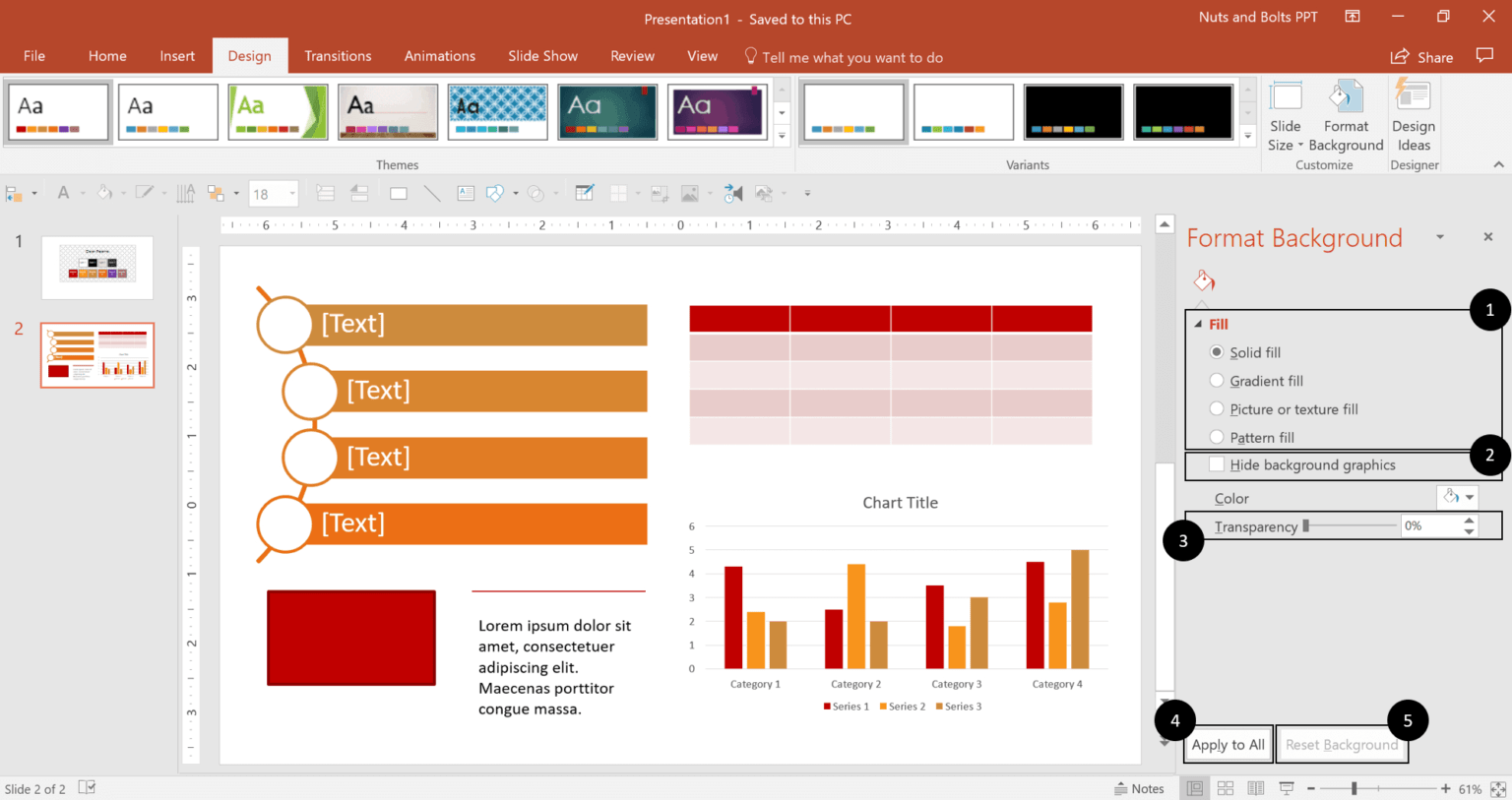Open the Transitions tab
Screen dimensions: 1512x800
pyautogui.click(x=338, y=56)
